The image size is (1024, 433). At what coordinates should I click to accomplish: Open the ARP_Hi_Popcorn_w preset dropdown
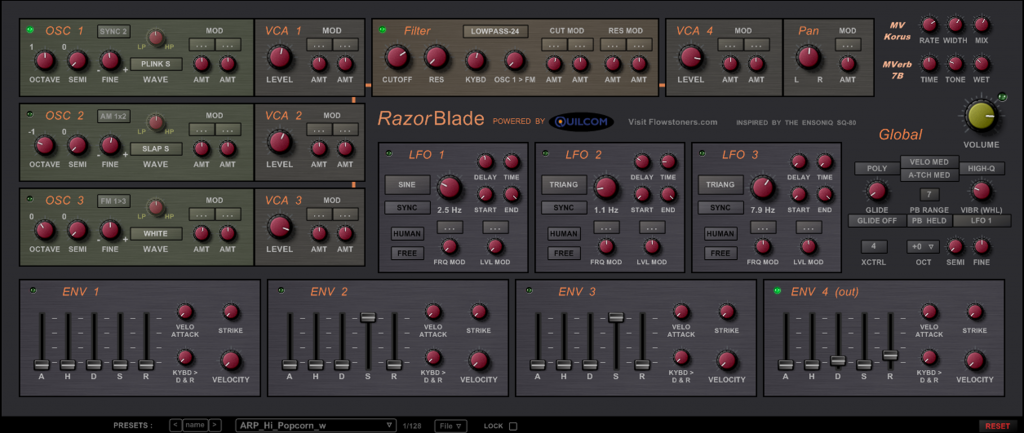coord(316,425)
